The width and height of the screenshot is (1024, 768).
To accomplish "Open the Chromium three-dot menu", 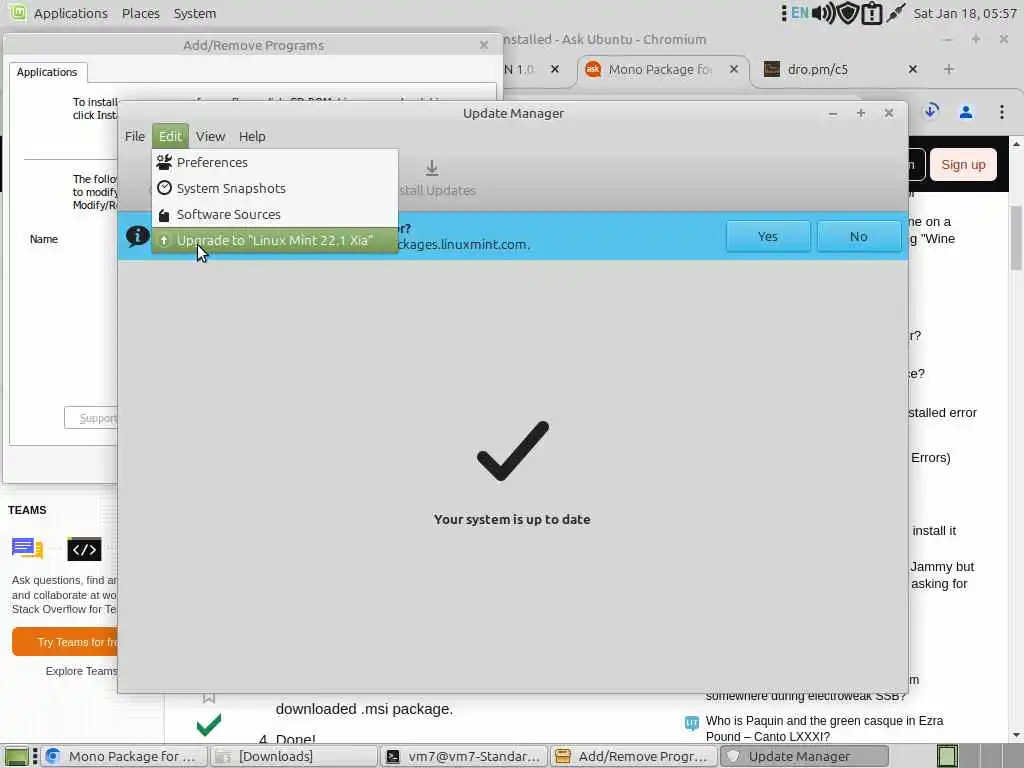I will click(x=1002, y=112).
